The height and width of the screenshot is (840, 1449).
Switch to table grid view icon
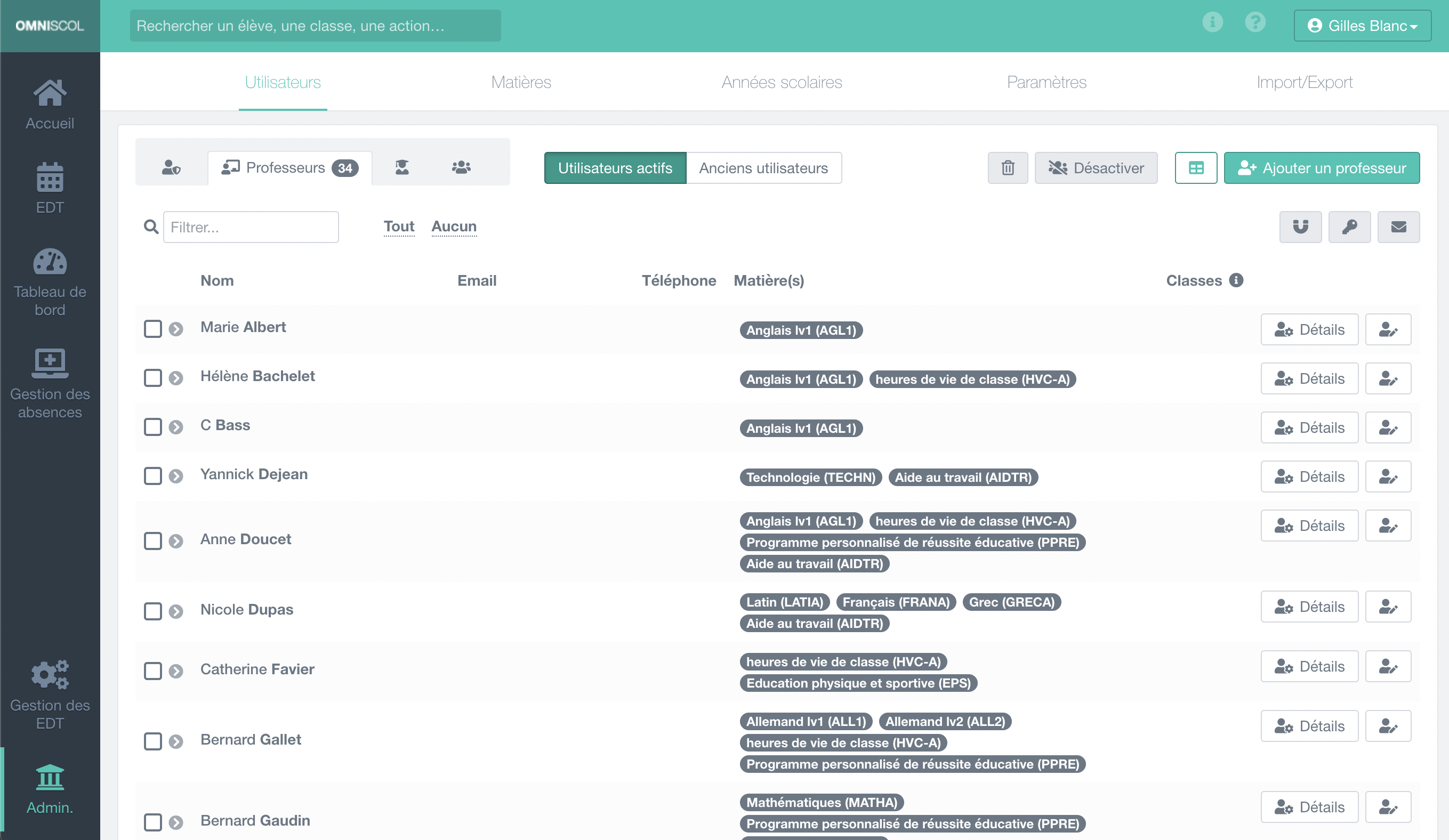[x=1195, y=168]
